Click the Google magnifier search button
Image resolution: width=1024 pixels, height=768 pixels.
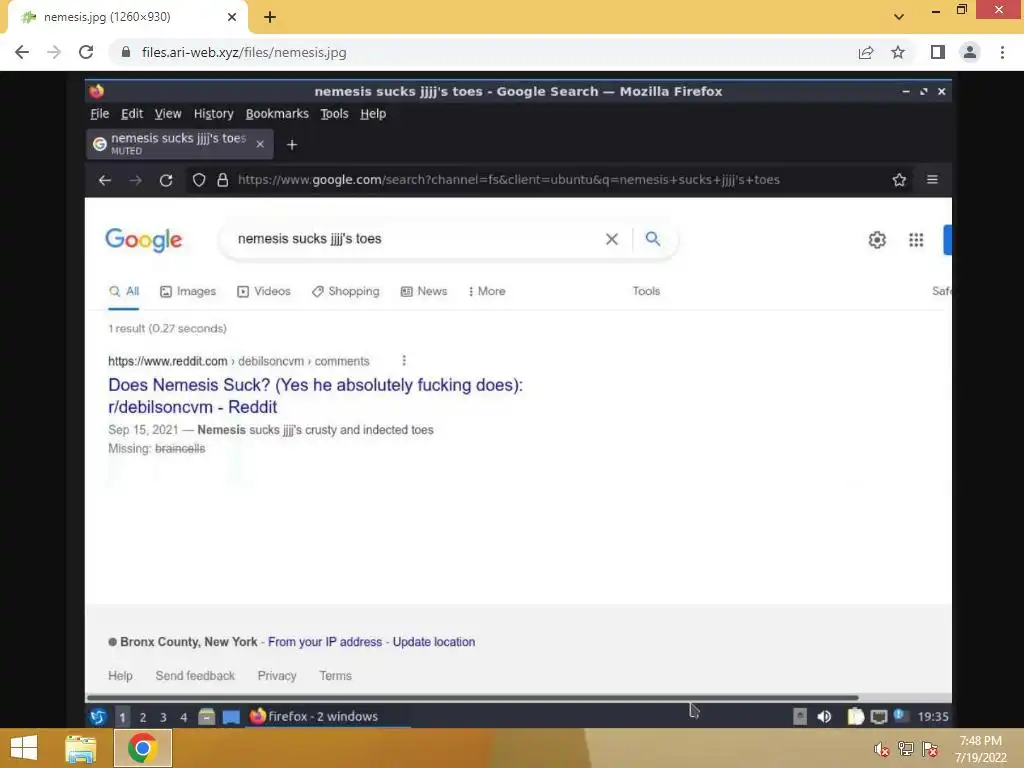point(652,238)
